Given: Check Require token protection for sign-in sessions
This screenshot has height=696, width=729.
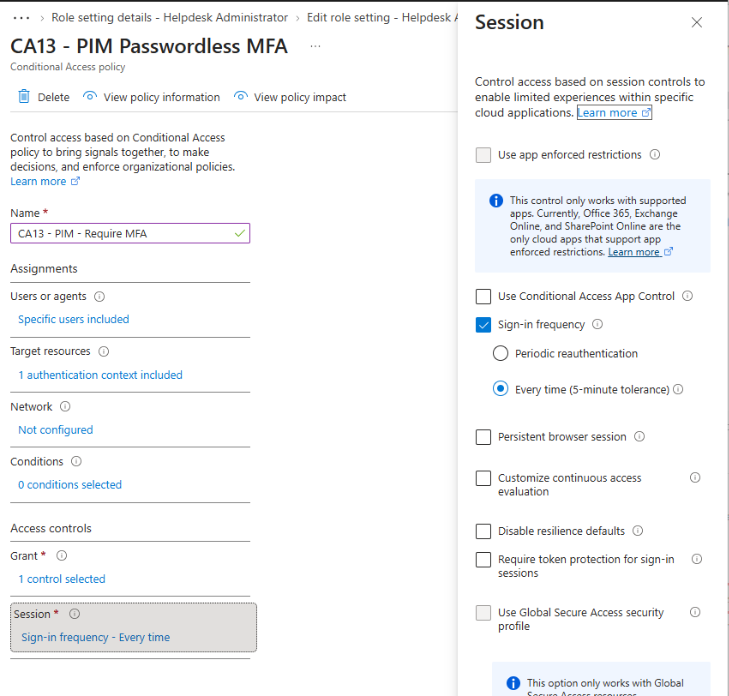Looking at the screenshot, I should [484, 560].
